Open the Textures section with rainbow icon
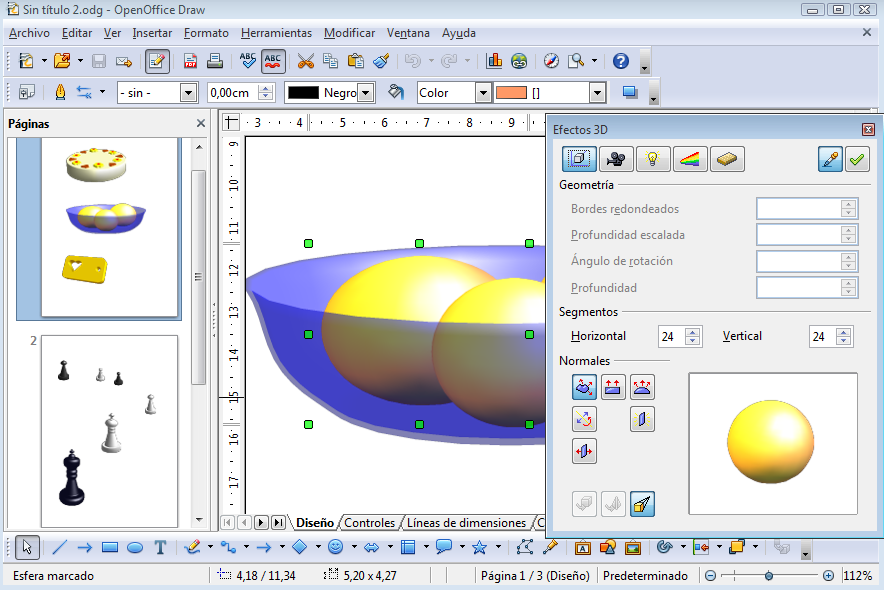Viewport: 884px width, 590px height. click(x=690, y=159)
